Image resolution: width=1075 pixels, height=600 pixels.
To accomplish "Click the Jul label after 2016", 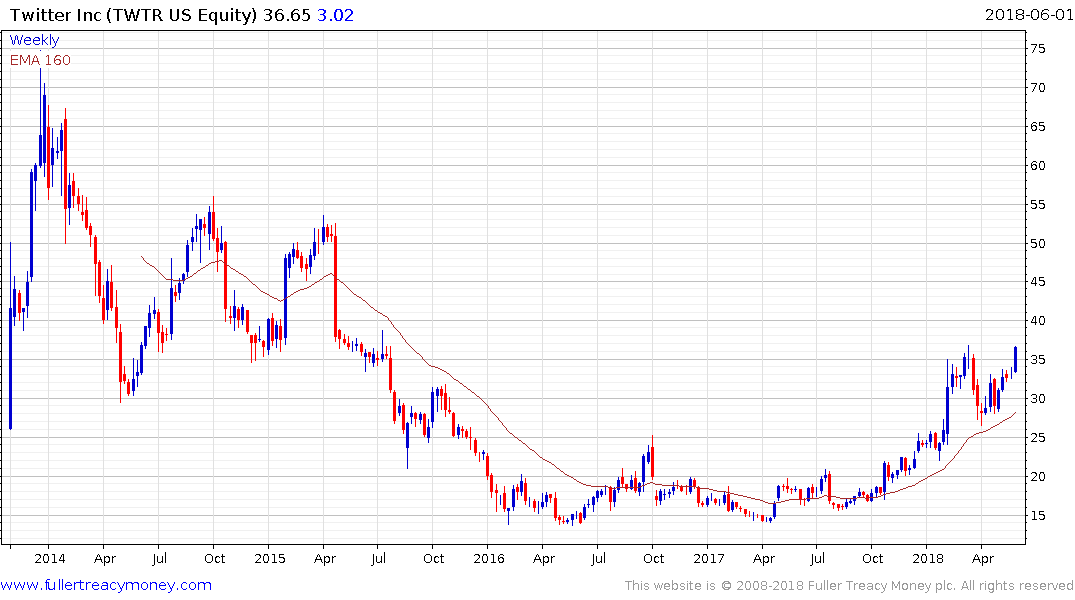I will point(598,559).
